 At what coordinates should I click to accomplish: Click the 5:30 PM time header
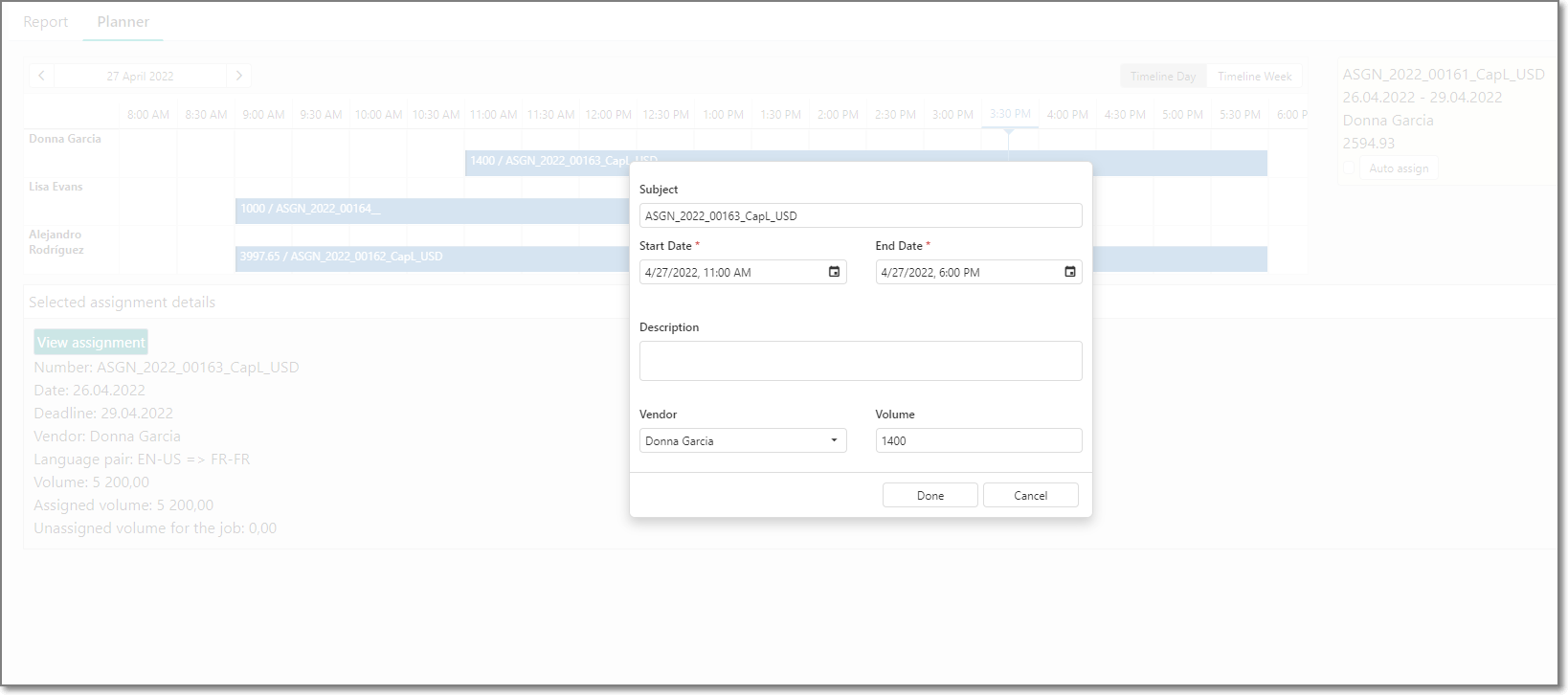tap(1240, 115)
